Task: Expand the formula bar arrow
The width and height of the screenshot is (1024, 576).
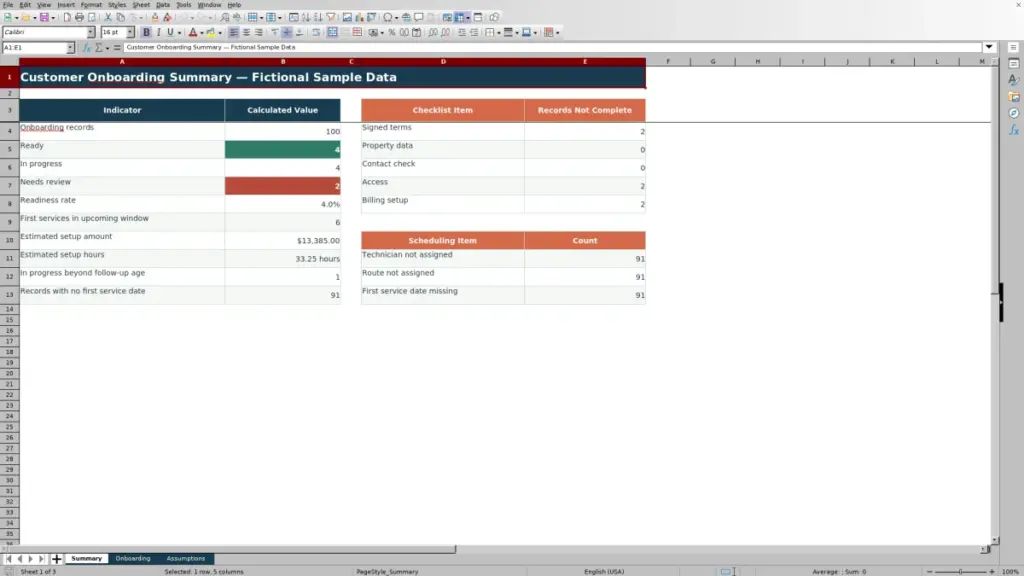Action: tap(989, 47)
